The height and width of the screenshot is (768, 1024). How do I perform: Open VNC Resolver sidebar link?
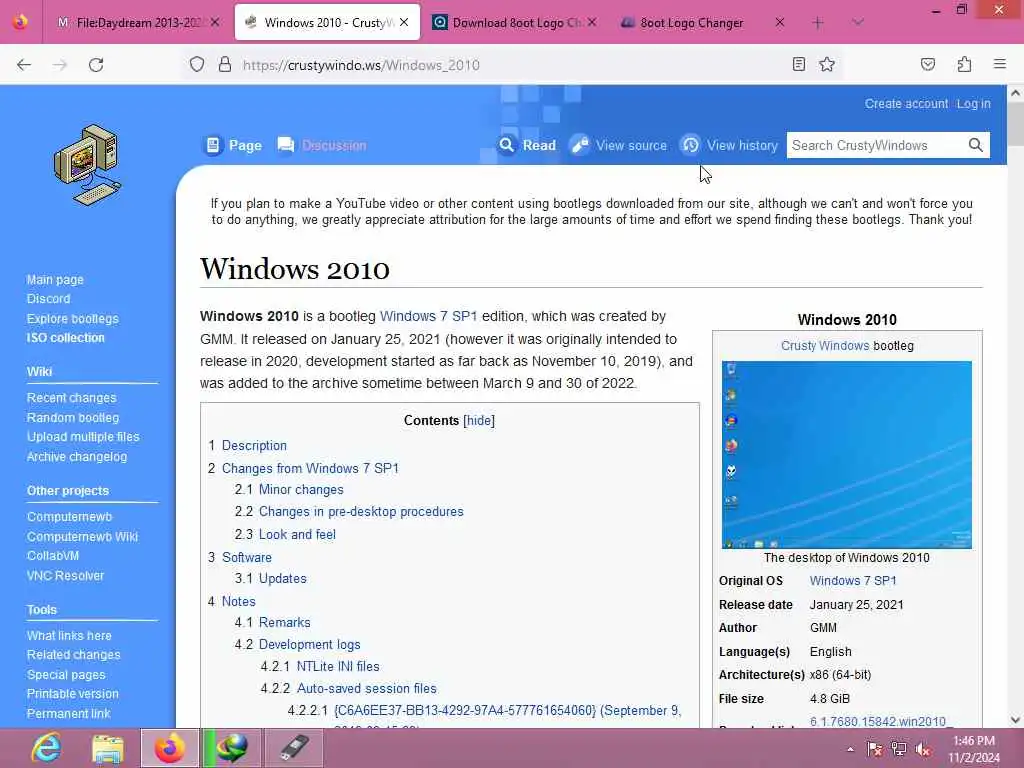(x=65, y=575)
